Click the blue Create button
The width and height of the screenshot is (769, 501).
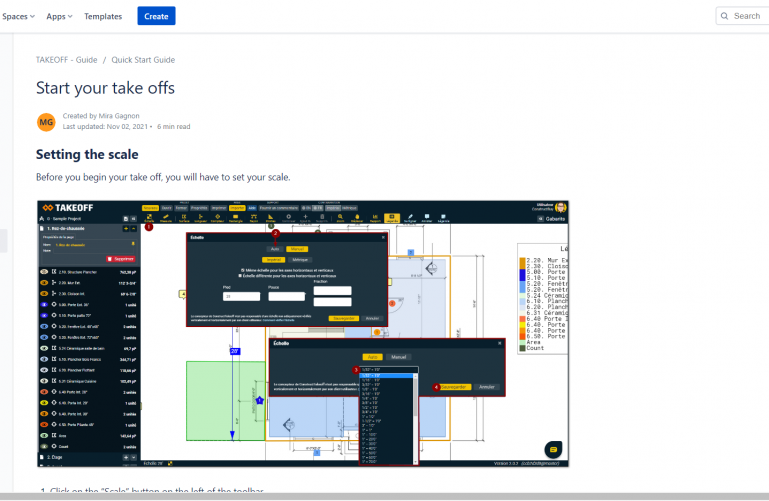point(156,16)
